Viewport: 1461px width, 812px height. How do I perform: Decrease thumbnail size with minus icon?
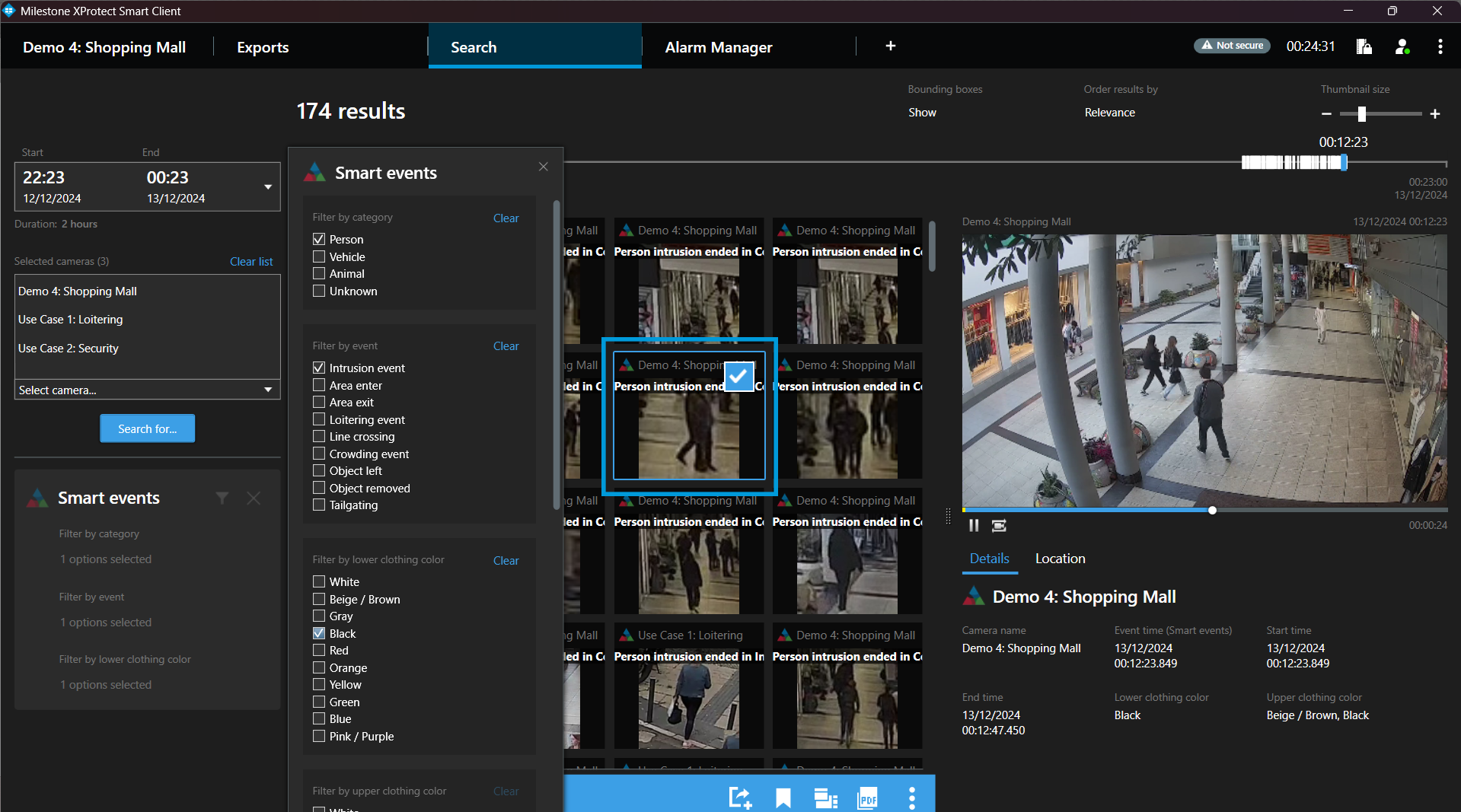(1326, 114)
